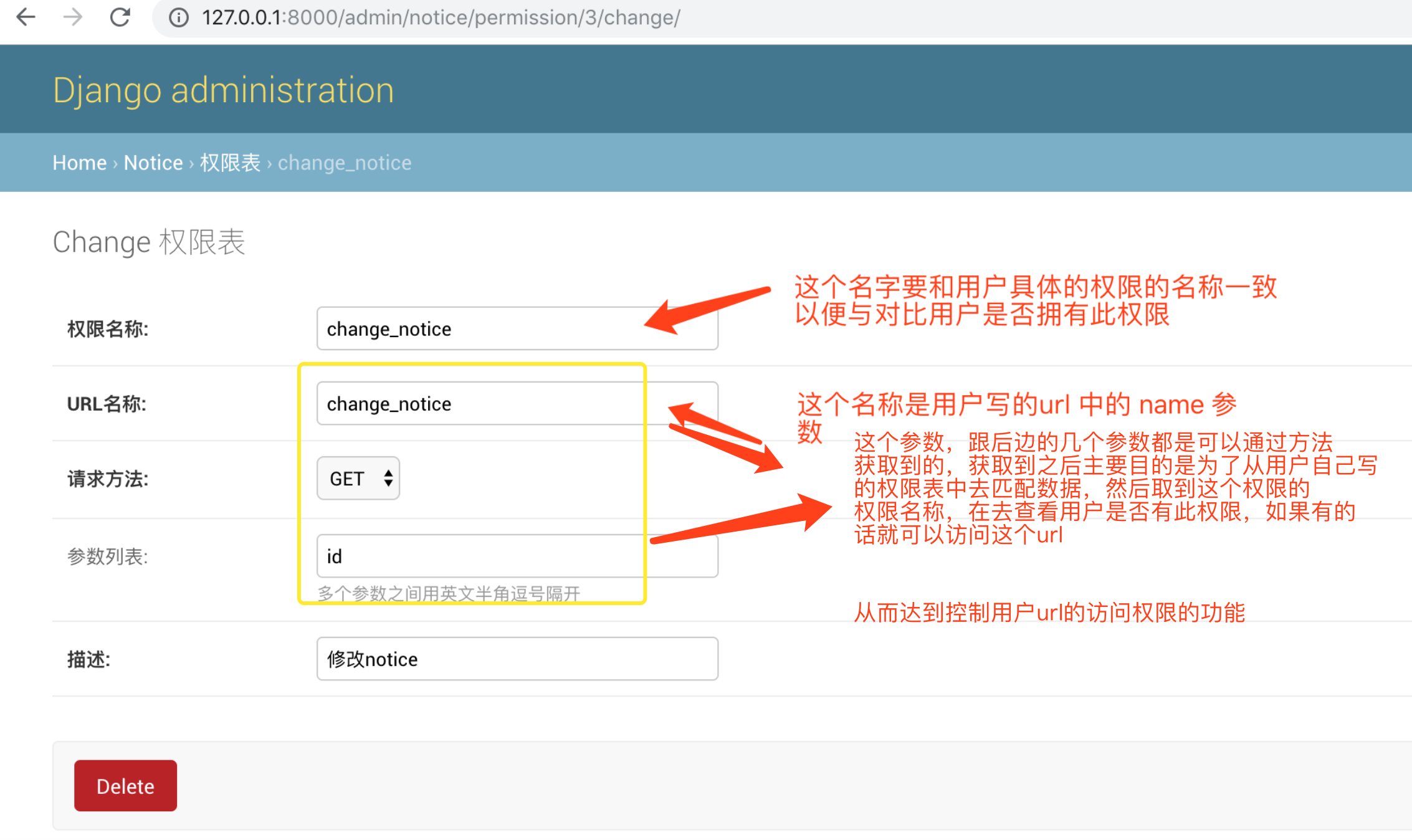Image resolution: width=1412 pixels, height=840 pixels.
Task: Navigate to Django administration Home
Action: [x=78, y=163]
